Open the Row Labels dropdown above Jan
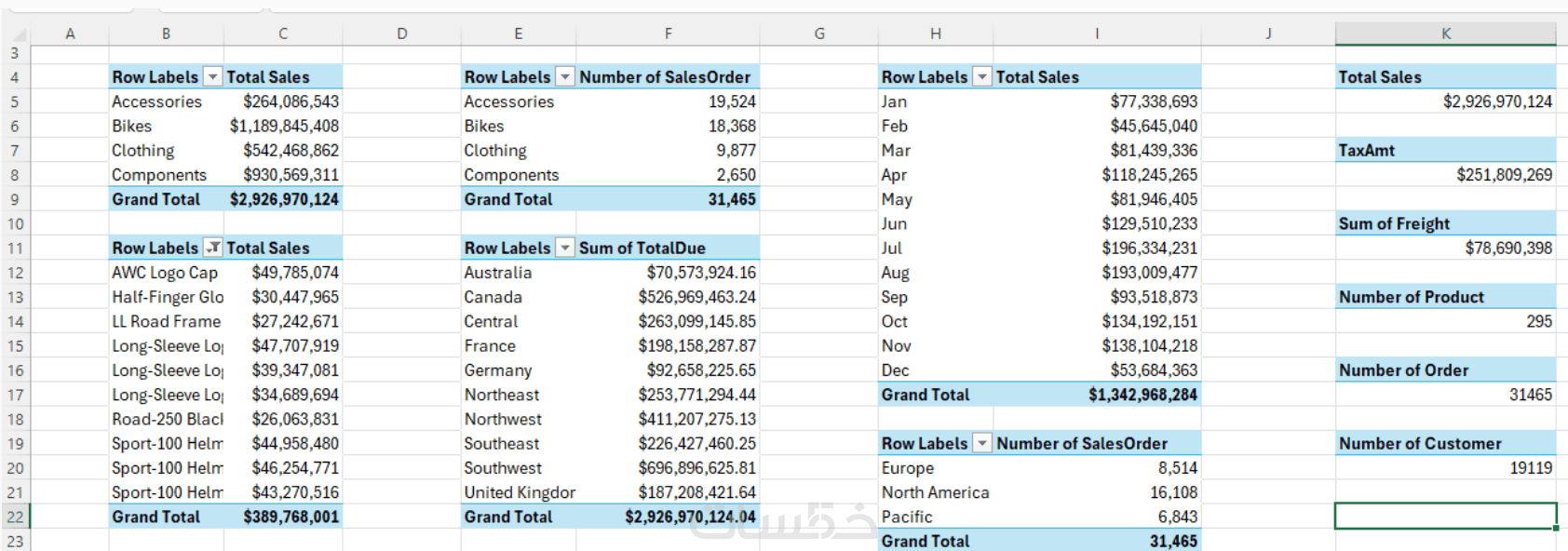1568x551 pixels. 982,77
